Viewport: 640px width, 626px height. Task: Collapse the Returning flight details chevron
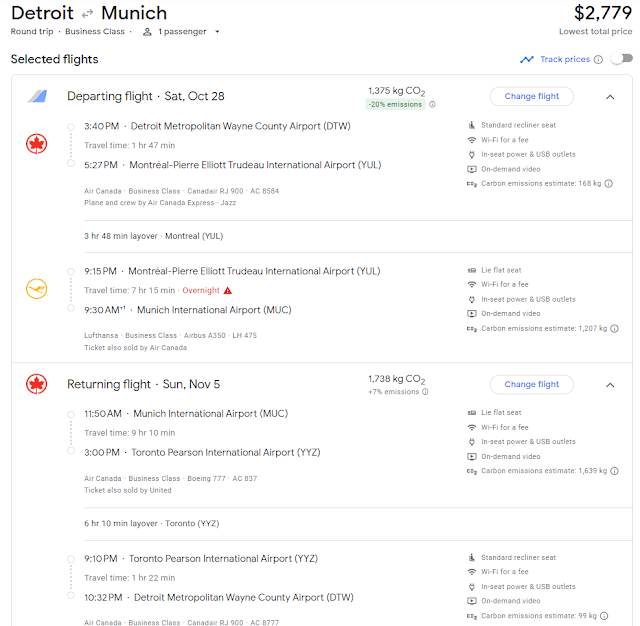(610, 385)
